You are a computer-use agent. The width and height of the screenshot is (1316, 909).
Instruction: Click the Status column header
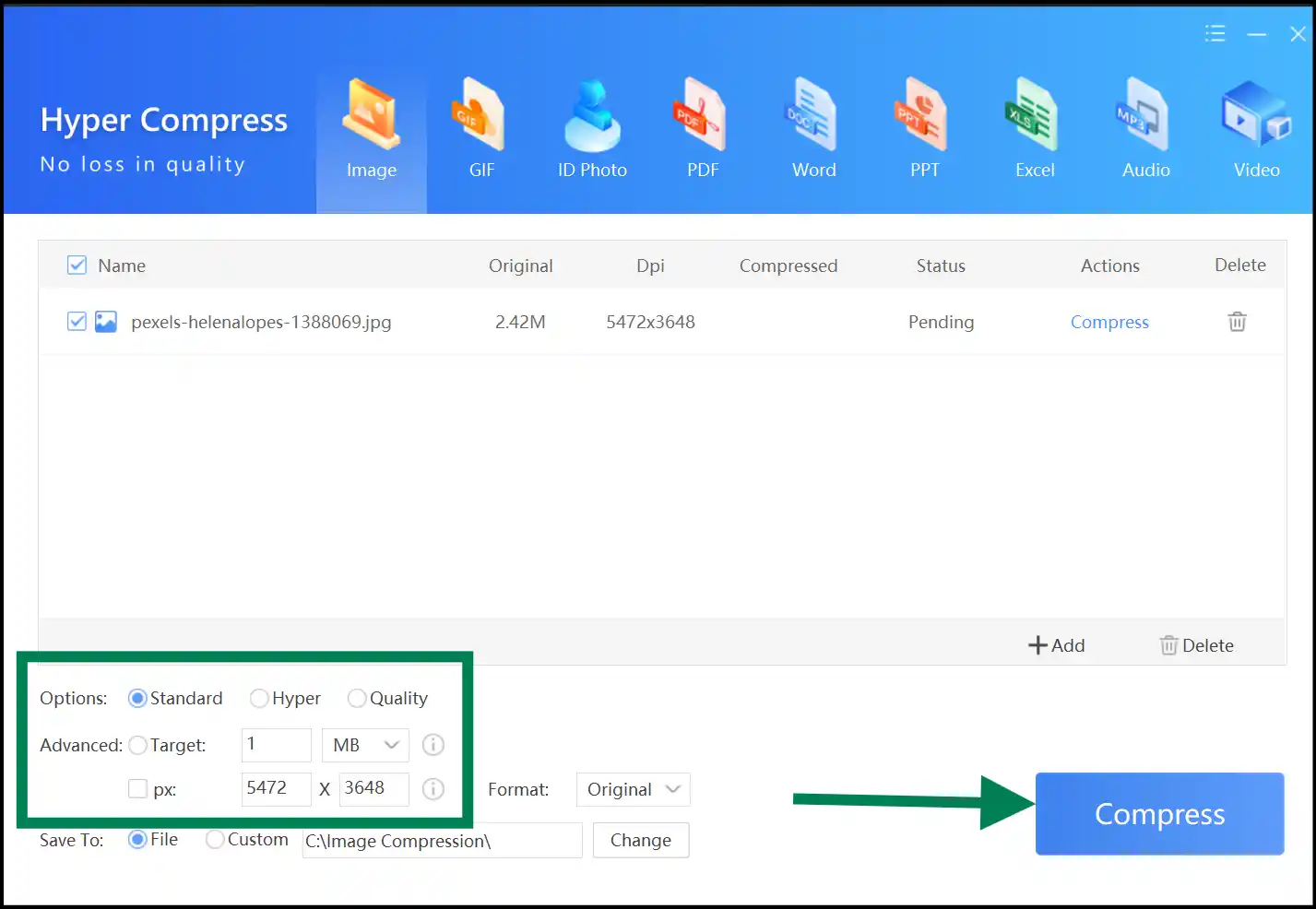(941, 266)
